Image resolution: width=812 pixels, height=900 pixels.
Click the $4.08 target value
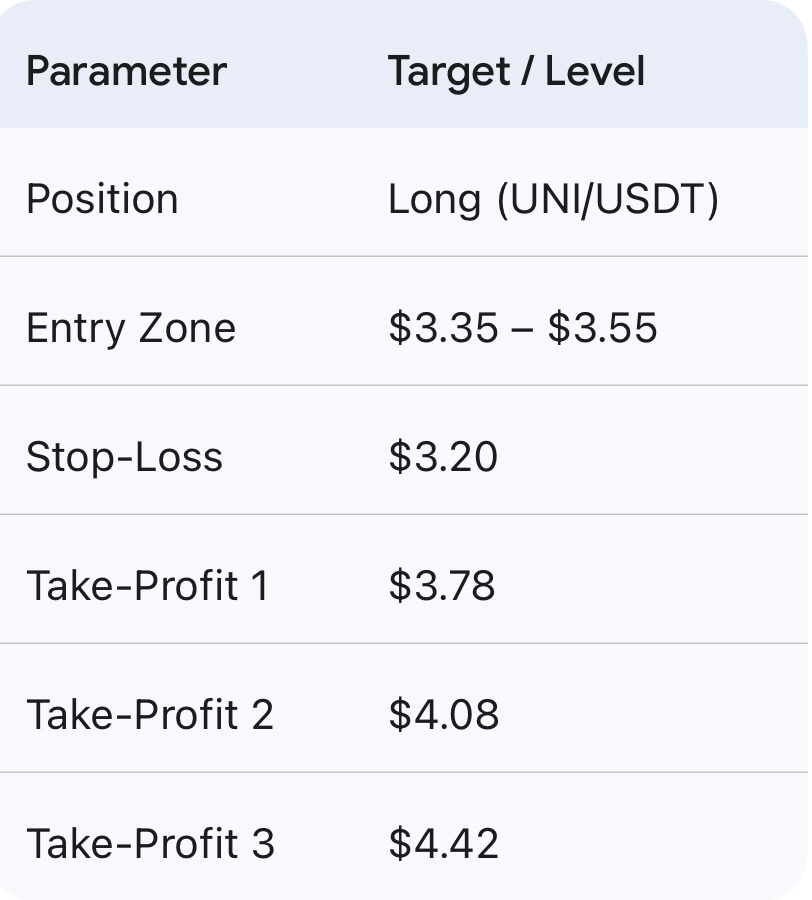[443, 715]
